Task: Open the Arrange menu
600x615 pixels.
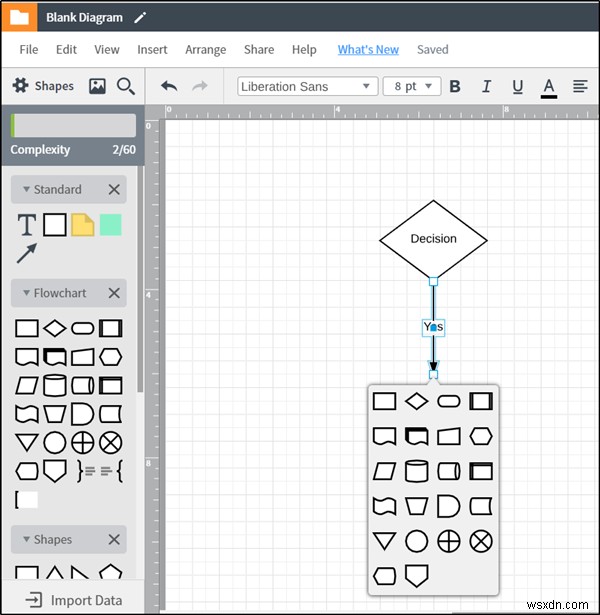Action: coord(205,50)
